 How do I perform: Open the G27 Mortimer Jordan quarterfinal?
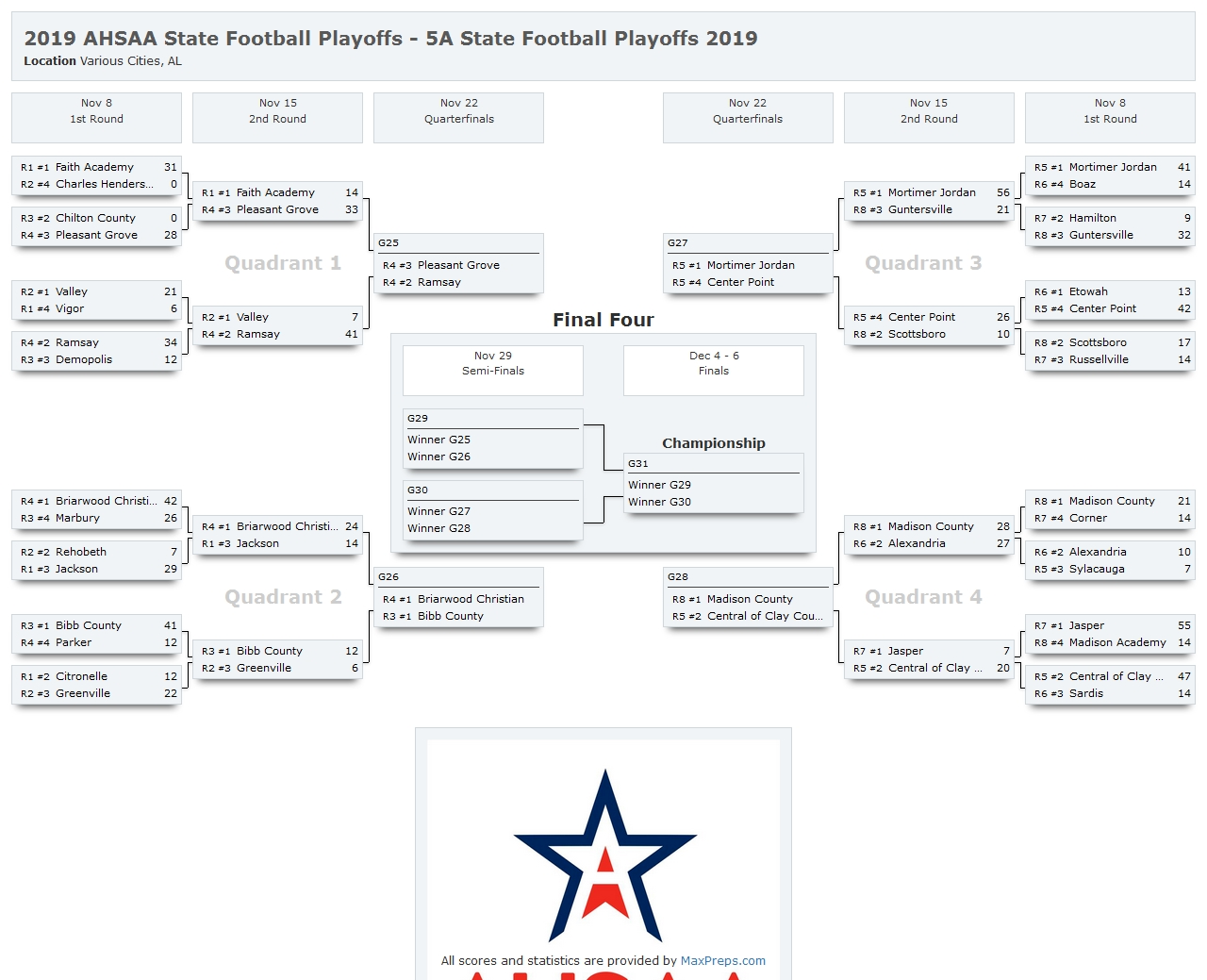click(x=748, y=263)
